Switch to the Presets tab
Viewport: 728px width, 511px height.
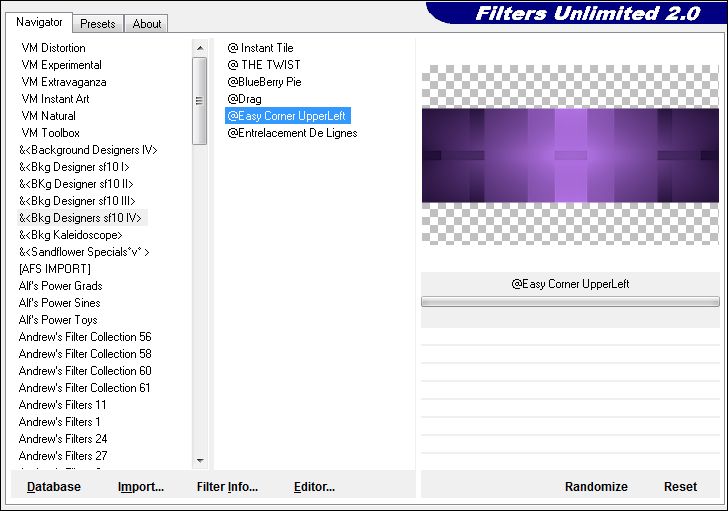click(98, 23)
